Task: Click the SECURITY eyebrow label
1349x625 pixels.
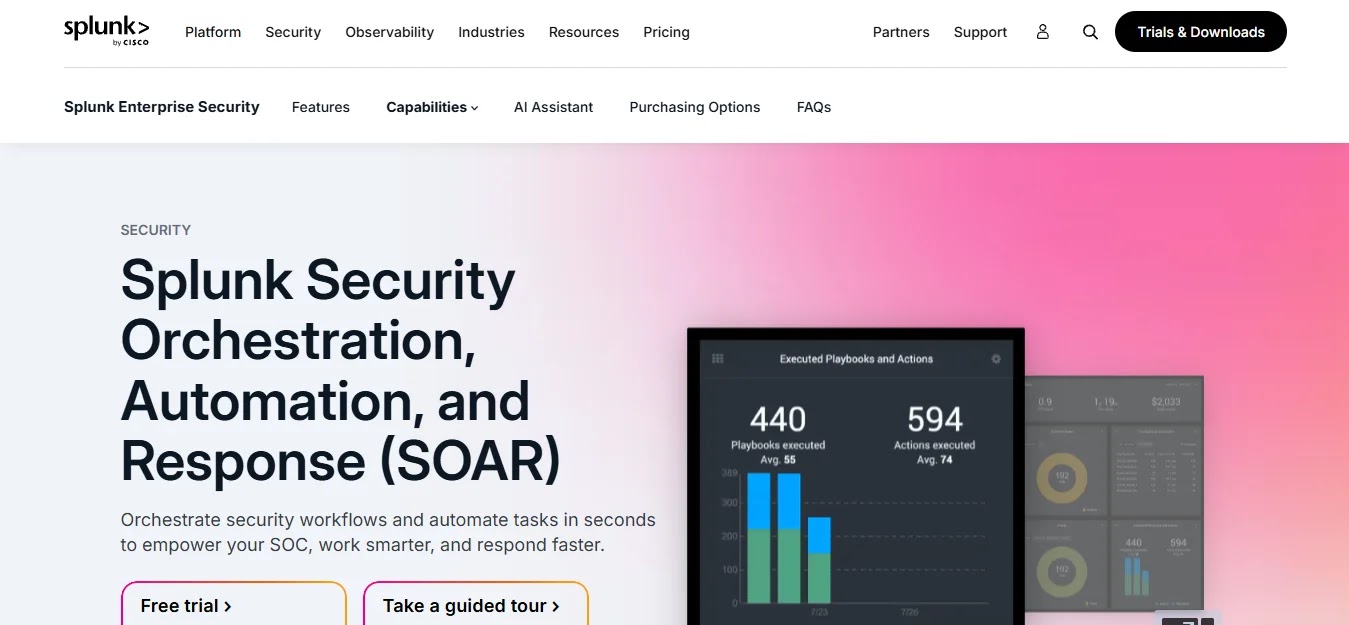Action: (156, 230)
